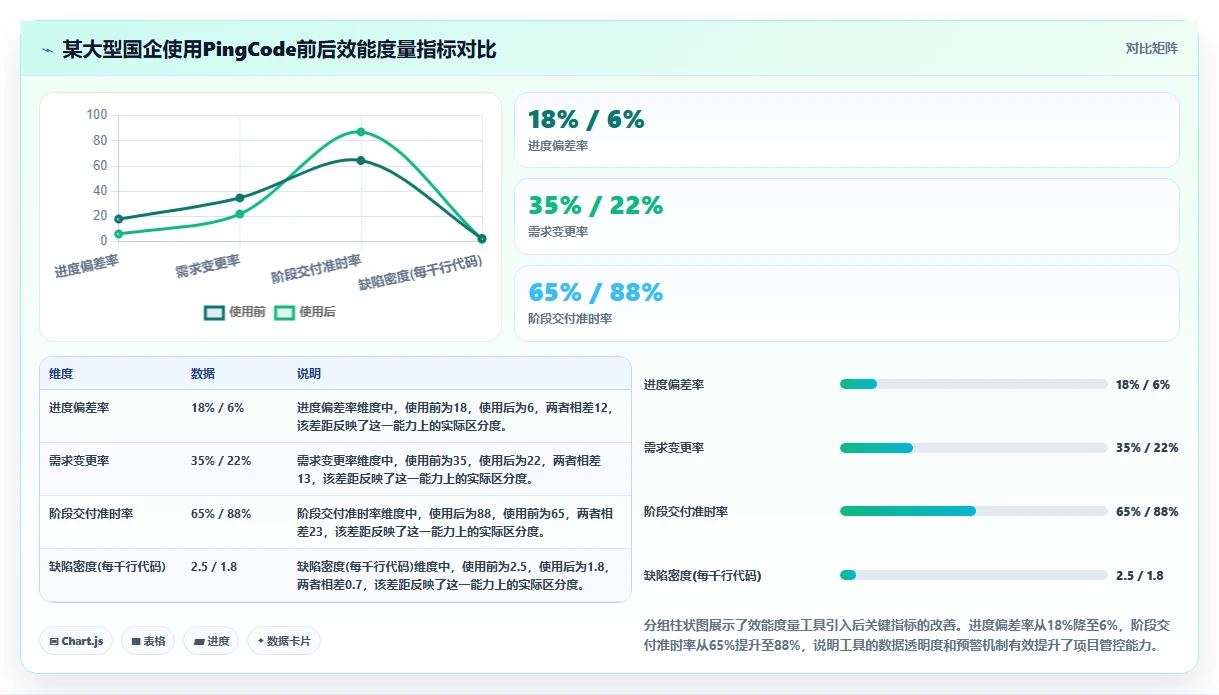Click the 数据卡片 tag button
This screenshot has height=695, width=1219.
tap(284, 641)
